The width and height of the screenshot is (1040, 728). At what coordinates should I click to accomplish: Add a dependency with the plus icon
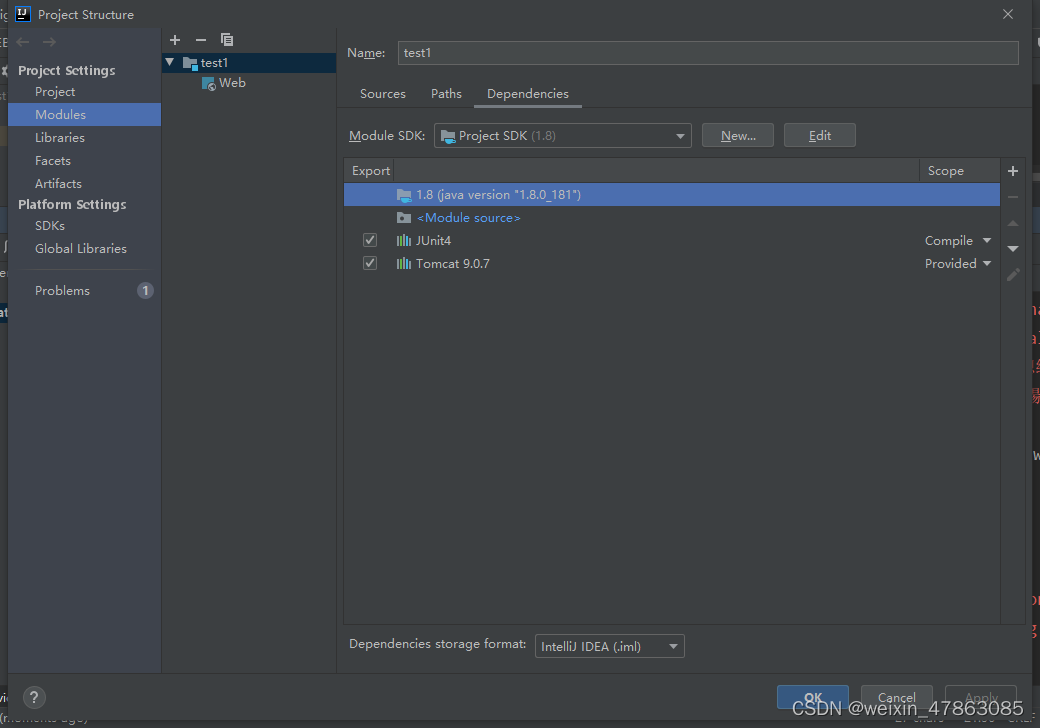point(1013,171)
